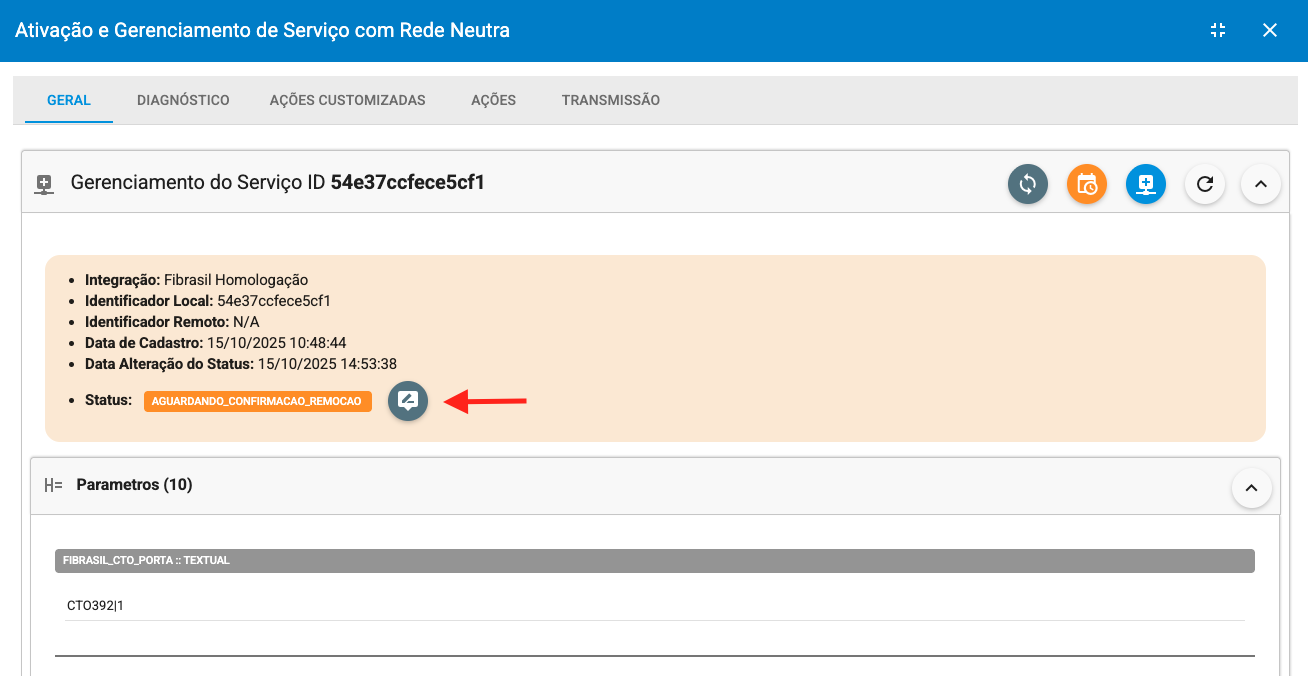Open the orange calendar schedule icon

pos(1087,184)
